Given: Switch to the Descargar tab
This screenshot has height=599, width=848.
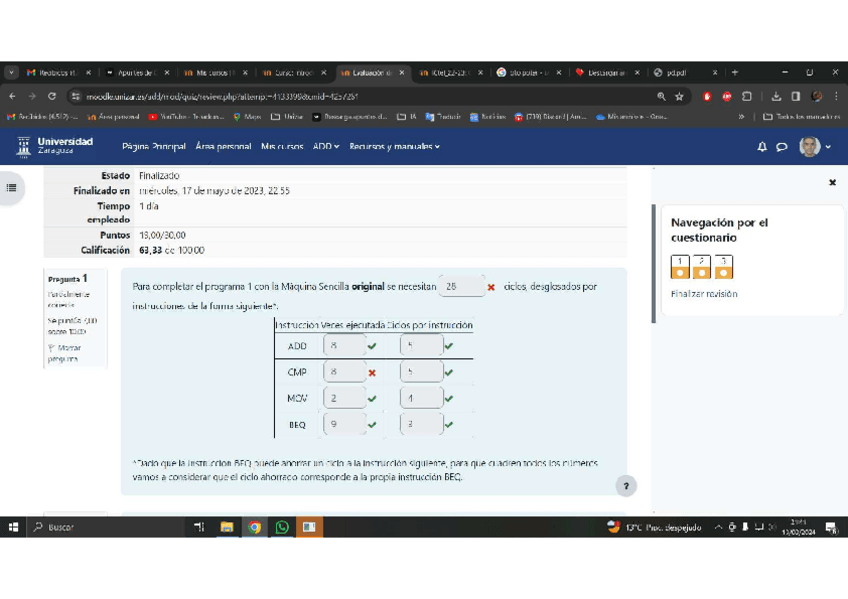Looking at the screenshot, I should 607,72.
